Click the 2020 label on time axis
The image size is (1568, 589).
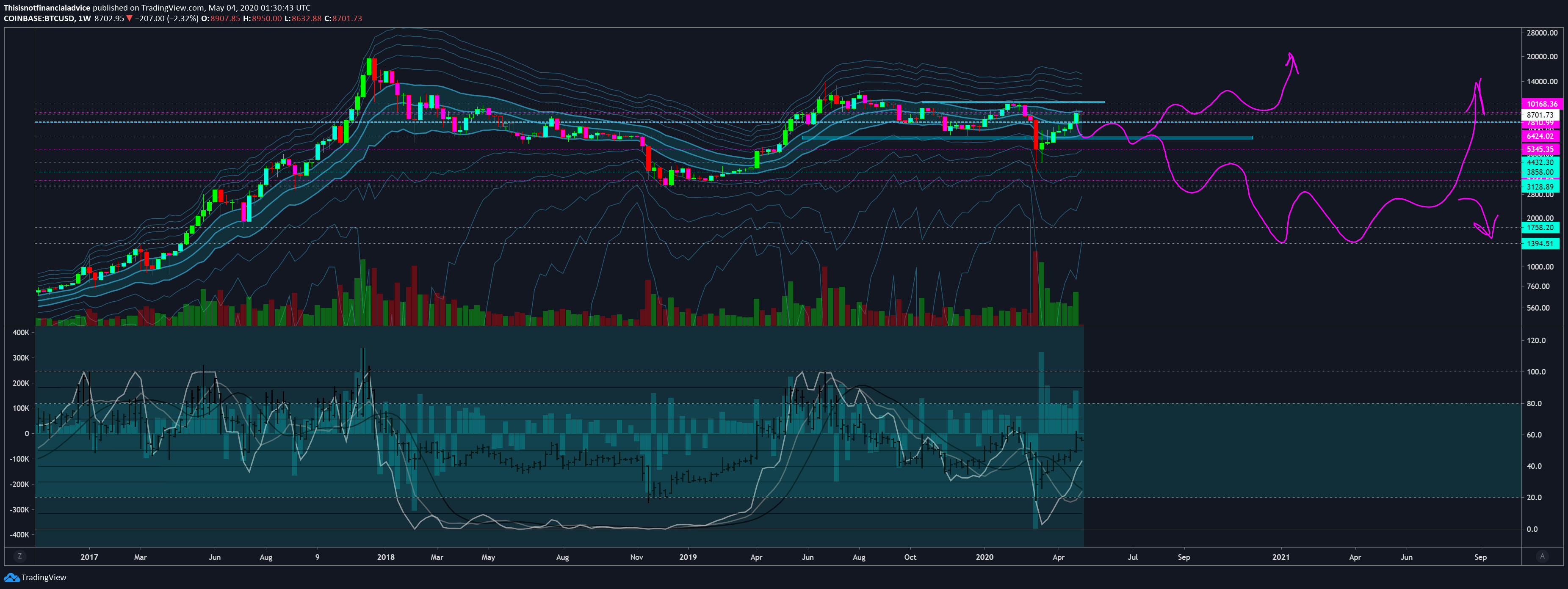pyautogui.click(x=984, y=557)
